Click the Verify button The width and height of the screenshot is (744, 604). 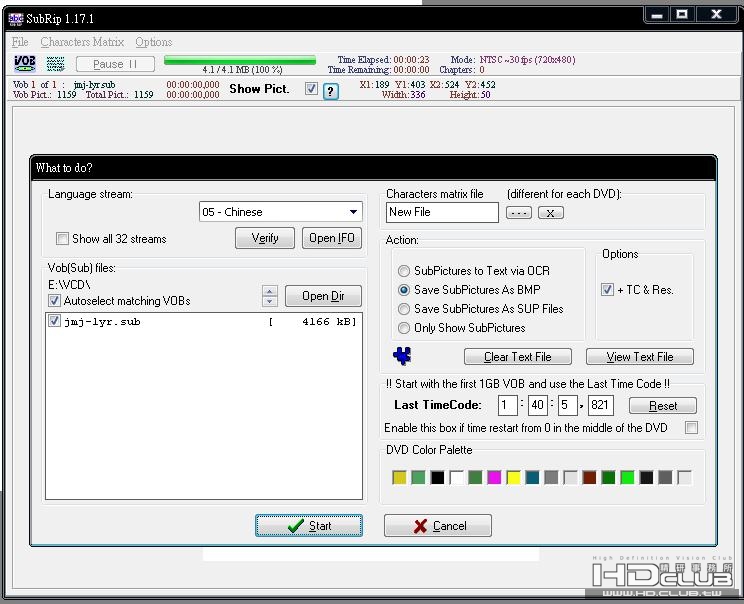click(265, 238)
